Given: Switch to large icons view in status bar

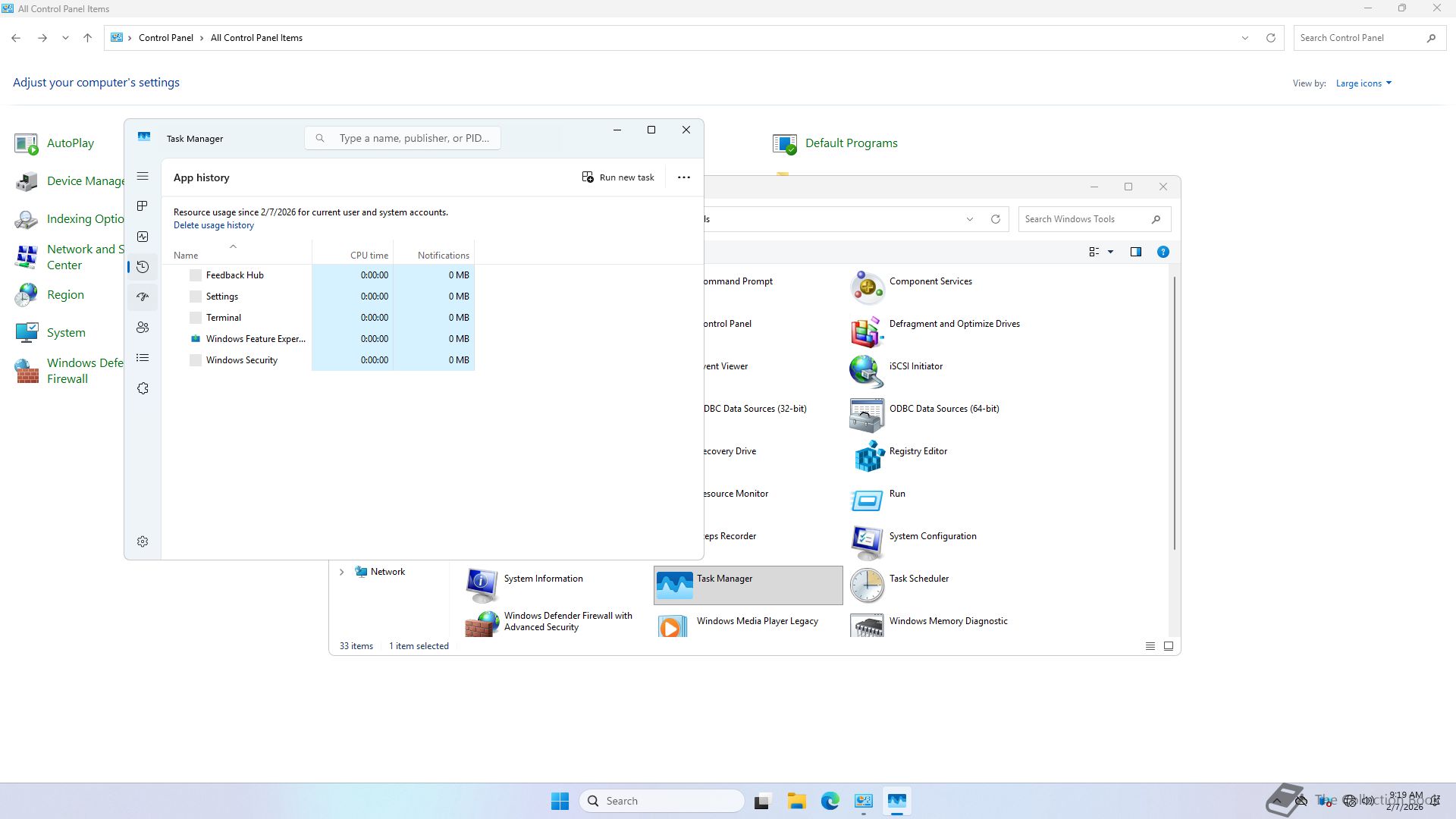Looking at the screenshot, I should [x=1169, y=646].
